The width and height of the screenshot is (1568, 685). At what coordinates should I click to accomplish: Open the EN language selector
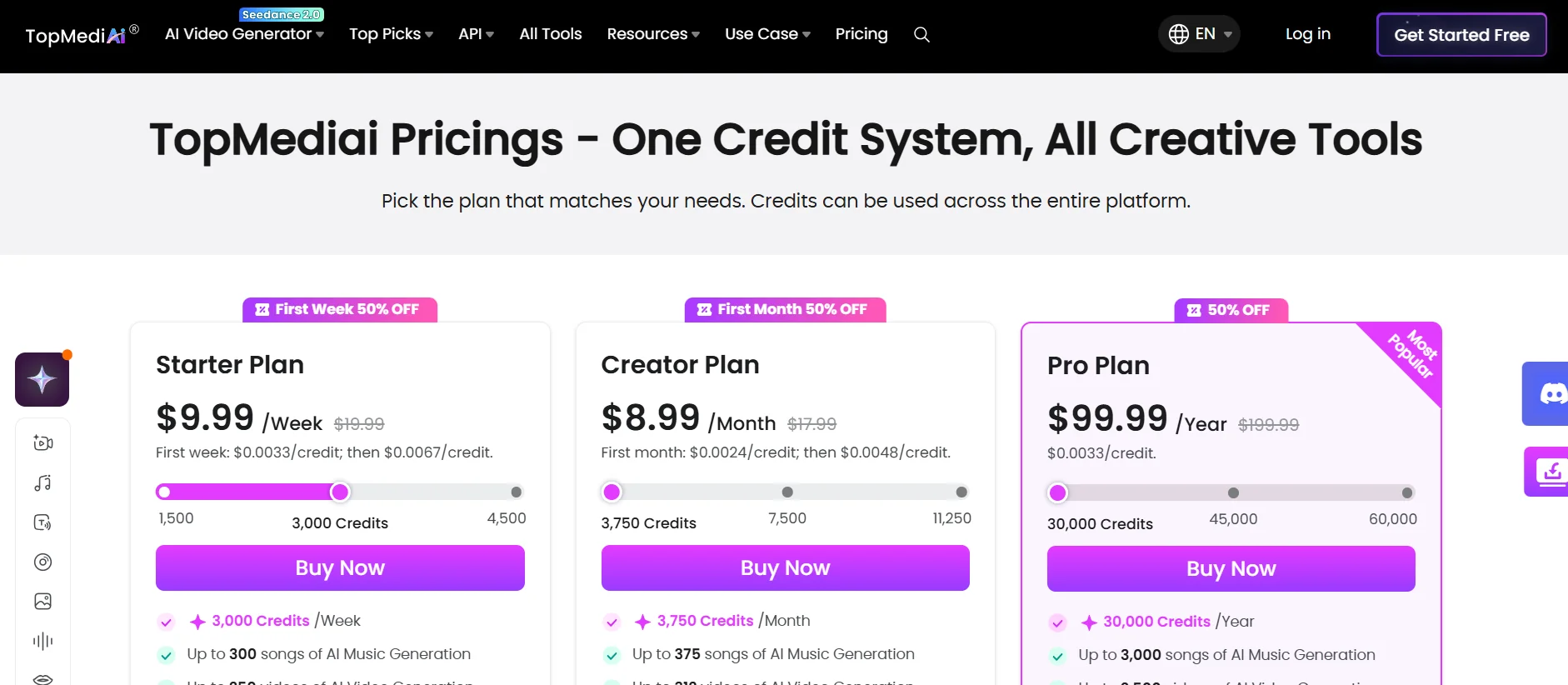[x=1199, y=34]
